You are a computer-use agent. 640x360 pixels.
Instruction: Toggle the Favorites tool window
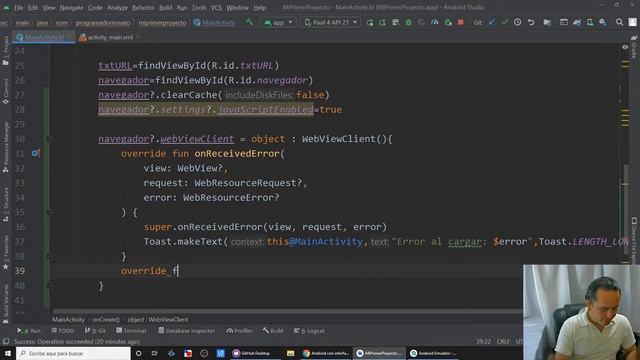(6, 253)
